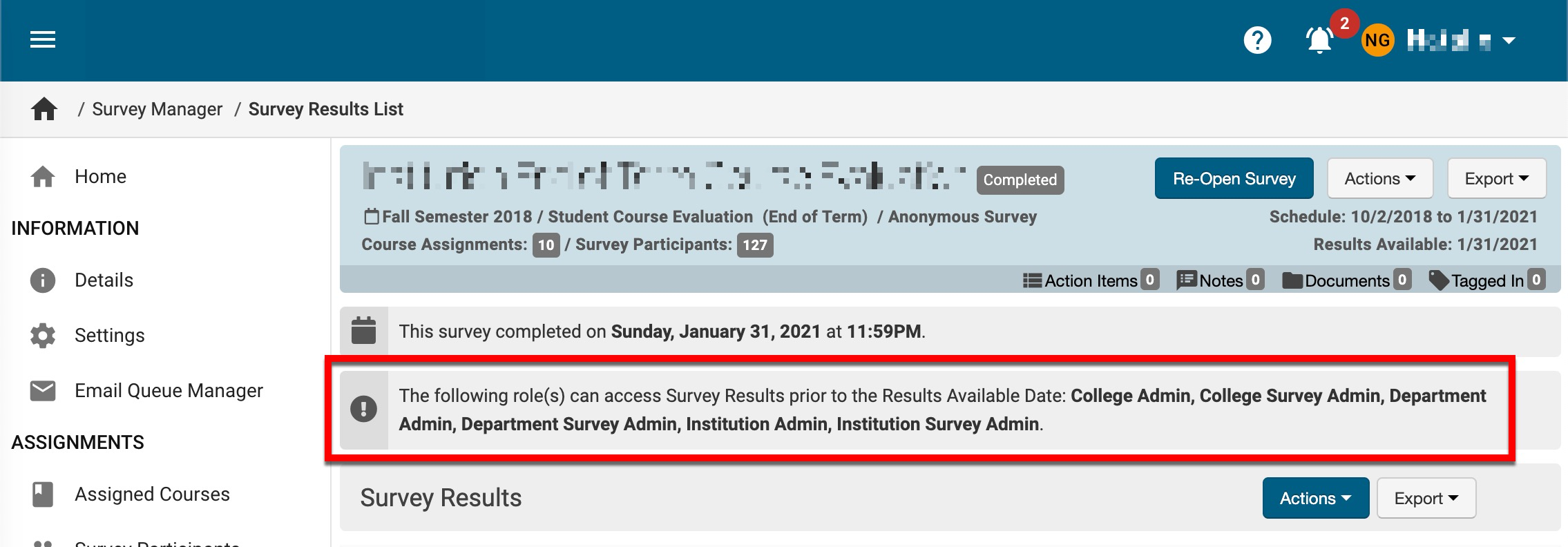Open Action Items list icon
Viewport: 1568px width, 547px height.
click(1033, 280)
